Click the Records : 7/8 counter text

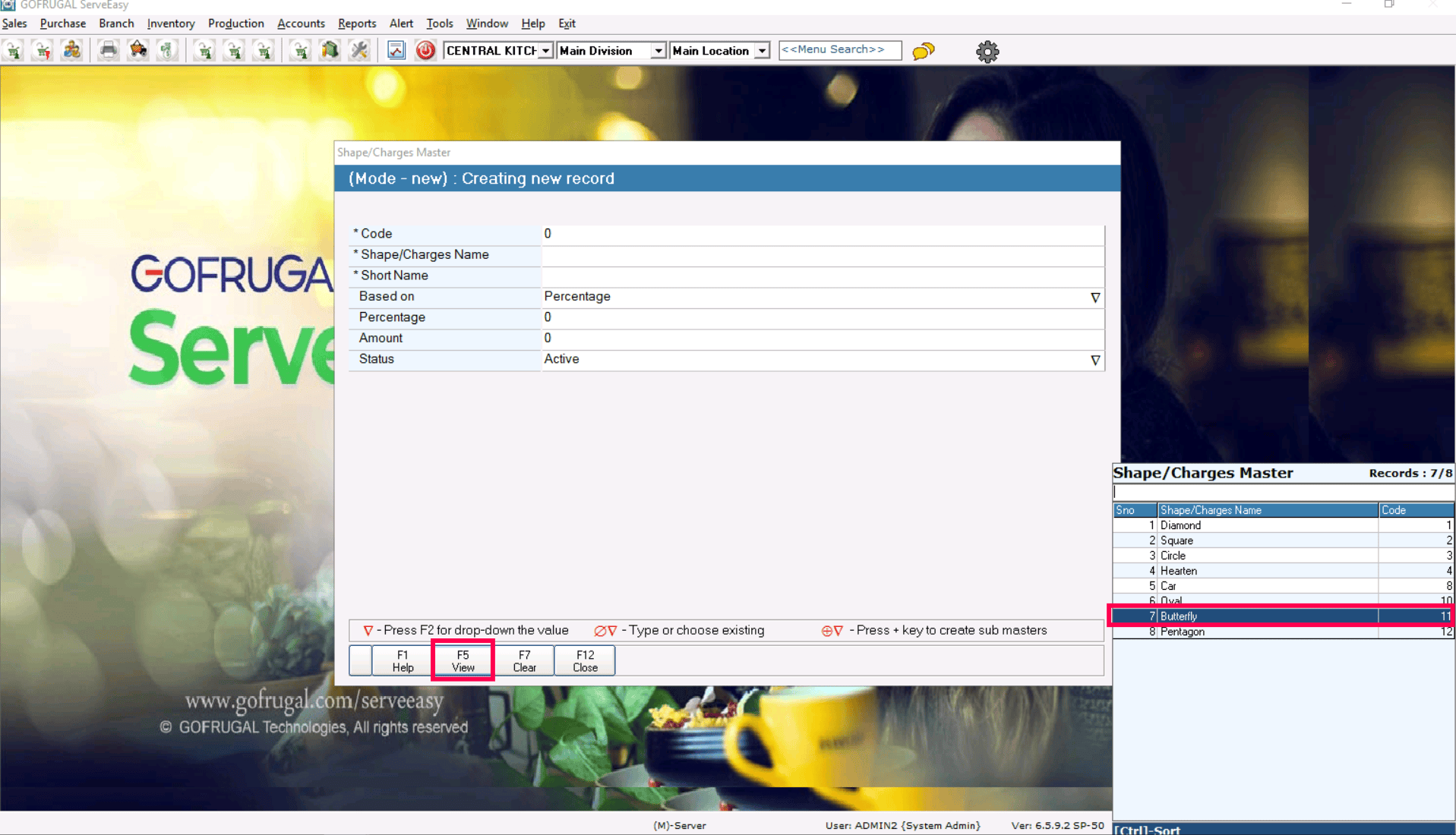coord(1410,474)
